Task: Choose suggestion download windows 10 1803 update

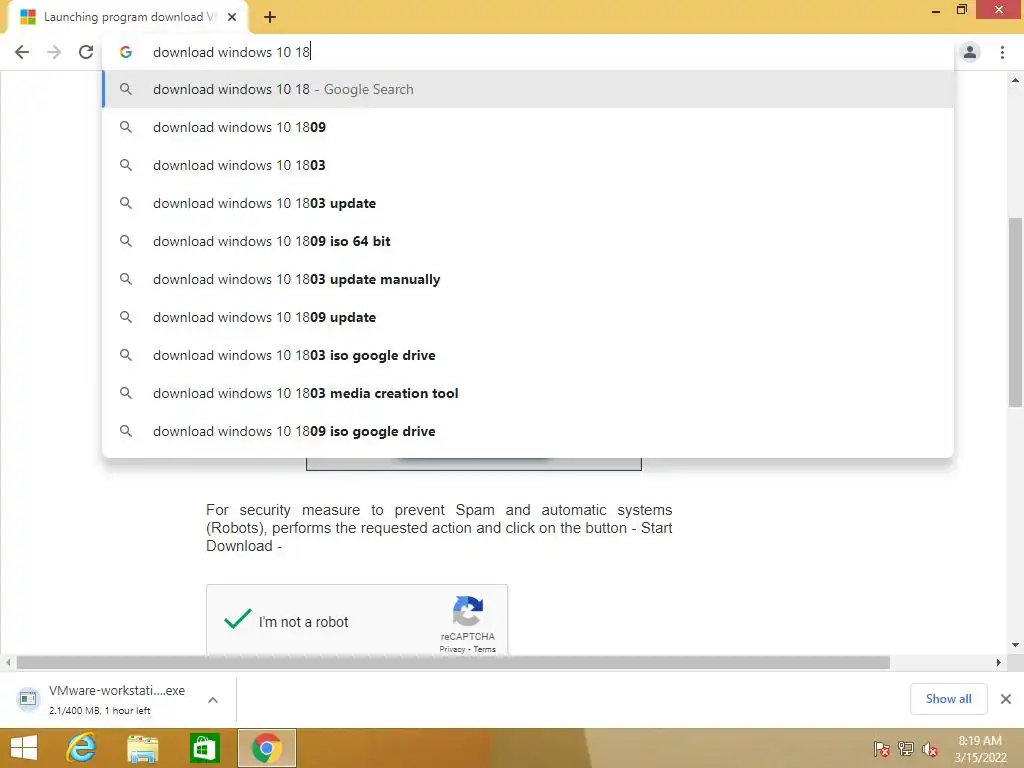Action: (528, 203)
